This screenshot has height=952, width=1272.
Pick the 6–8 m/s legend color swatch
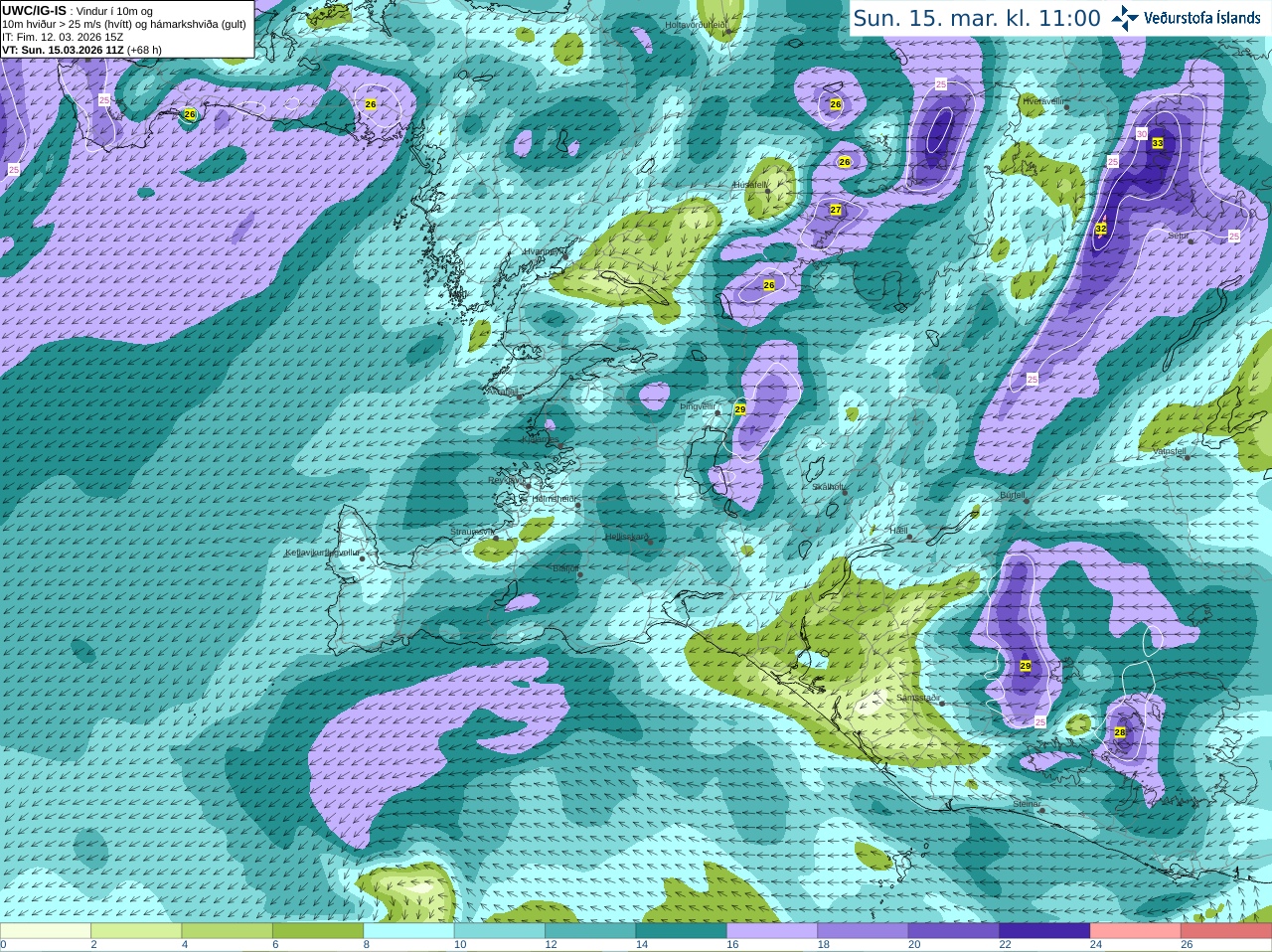click(x=318, y=931)
